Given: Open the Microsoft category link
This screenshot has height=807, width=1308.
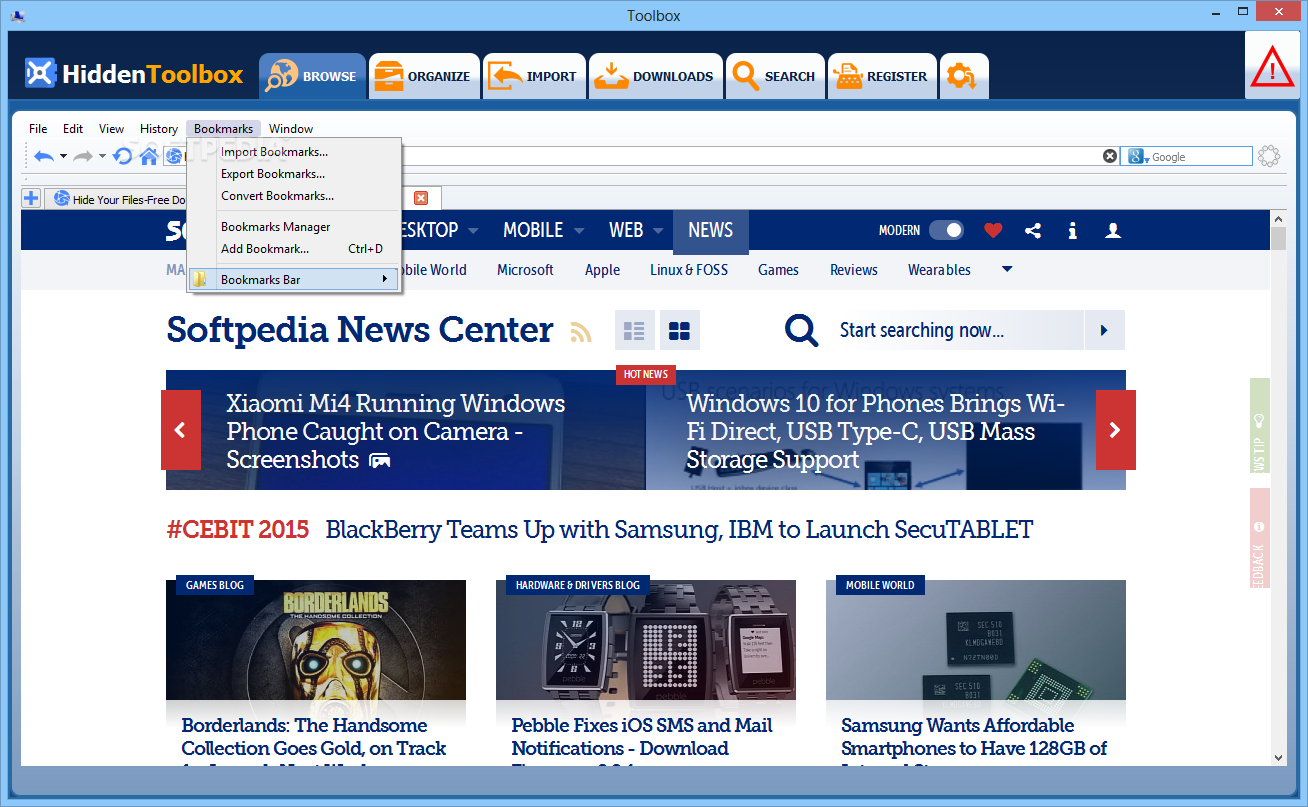Looking at the screenshot, I should click(525, 270).
